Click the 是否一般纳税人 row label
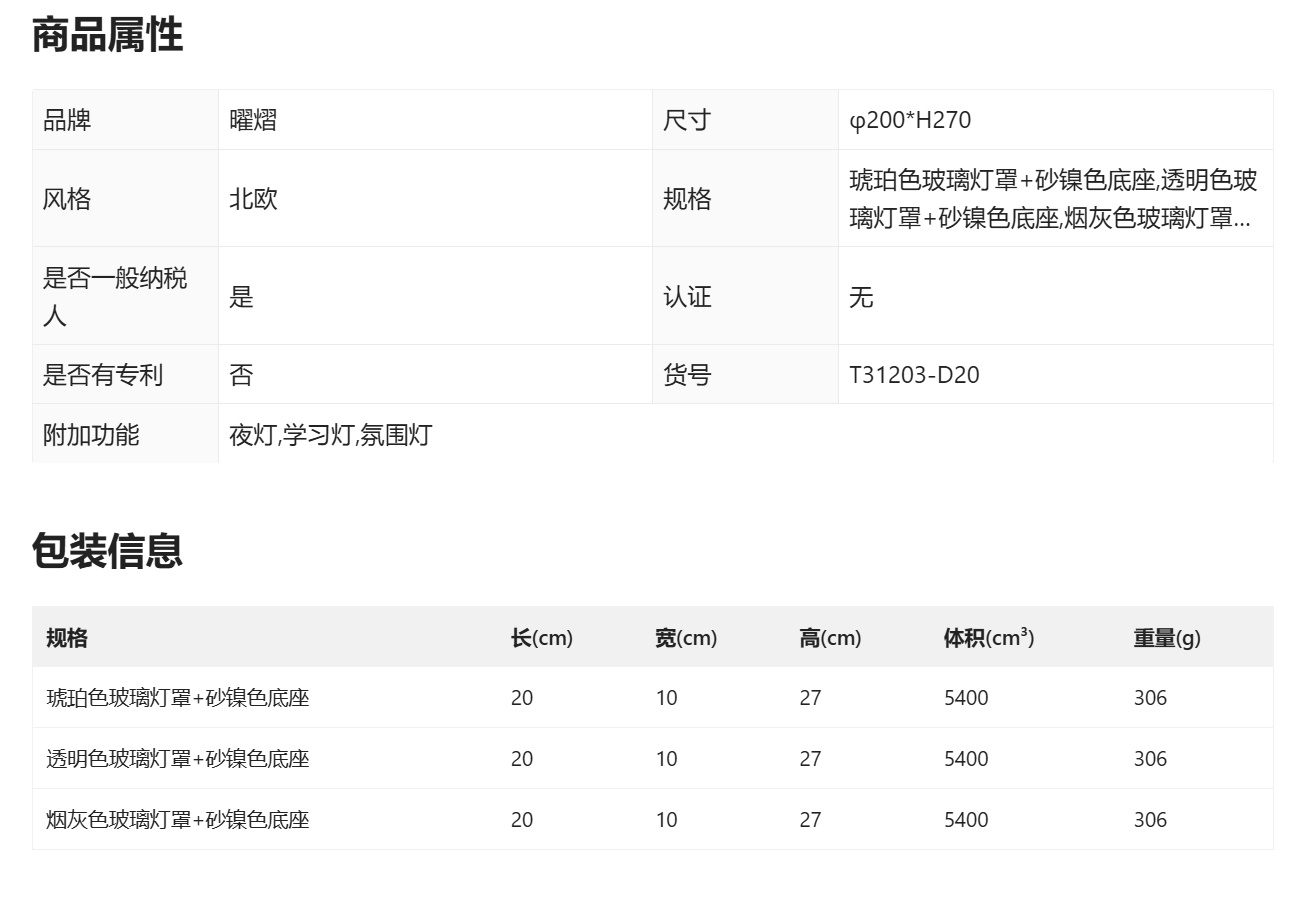The height and width of the screenshot is (898, 1297). click(x=109, y=295)
